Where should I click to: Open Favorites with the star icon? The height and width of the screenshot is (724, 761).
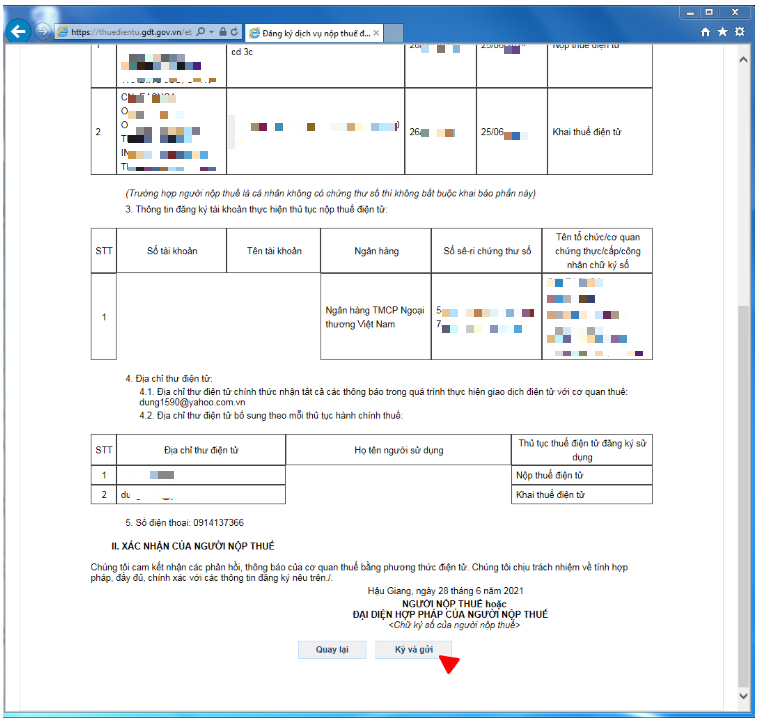(723, 32)
